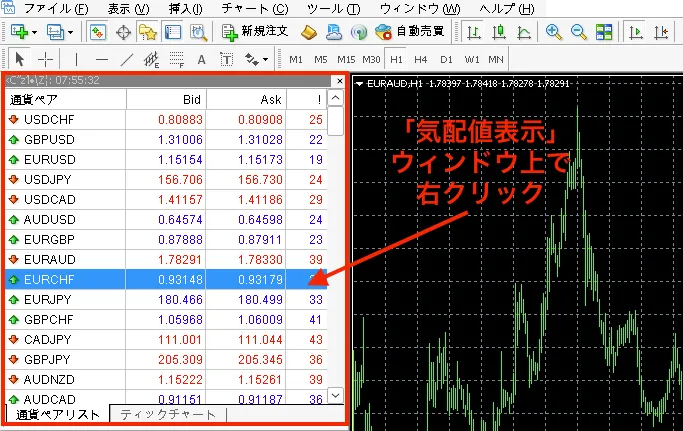Toggle the Navigator folder-star icon
The height and width of the screenshot is (431, 683).
[148, 32]
